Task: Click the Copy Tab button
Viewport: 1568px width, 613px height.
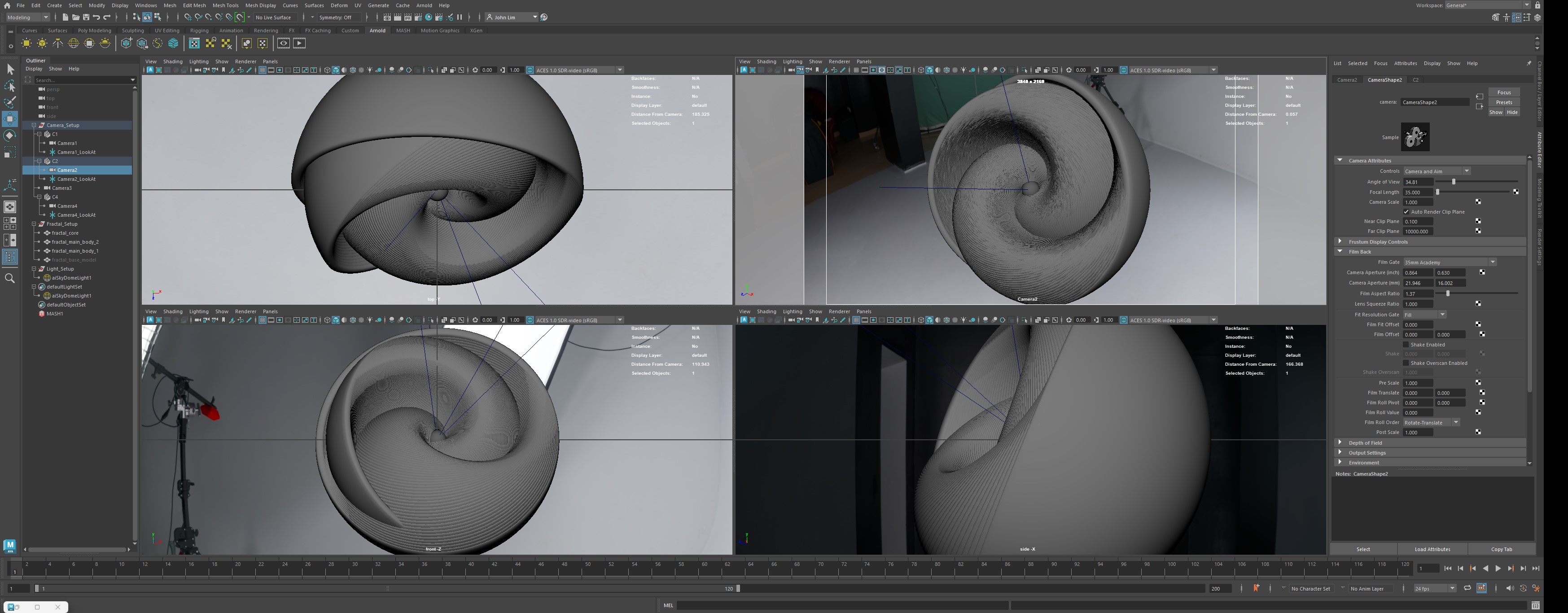Action: pyautogui.click(x=1501, y=550)
